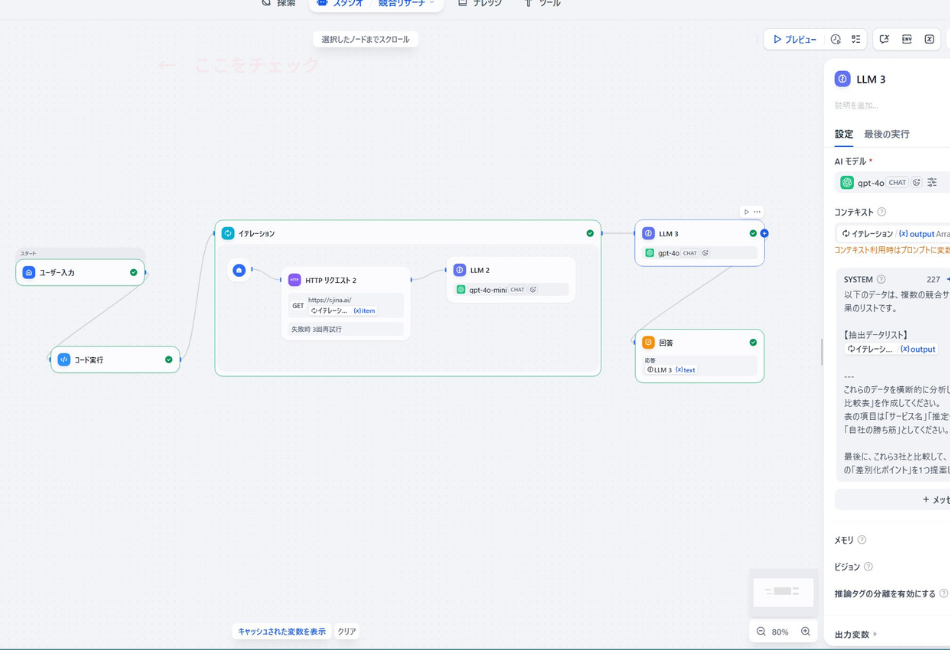This screenshot has height=650, width=950.
Task: Click the blue plus handle on LLM 3 node
Action: coord(764,233)
